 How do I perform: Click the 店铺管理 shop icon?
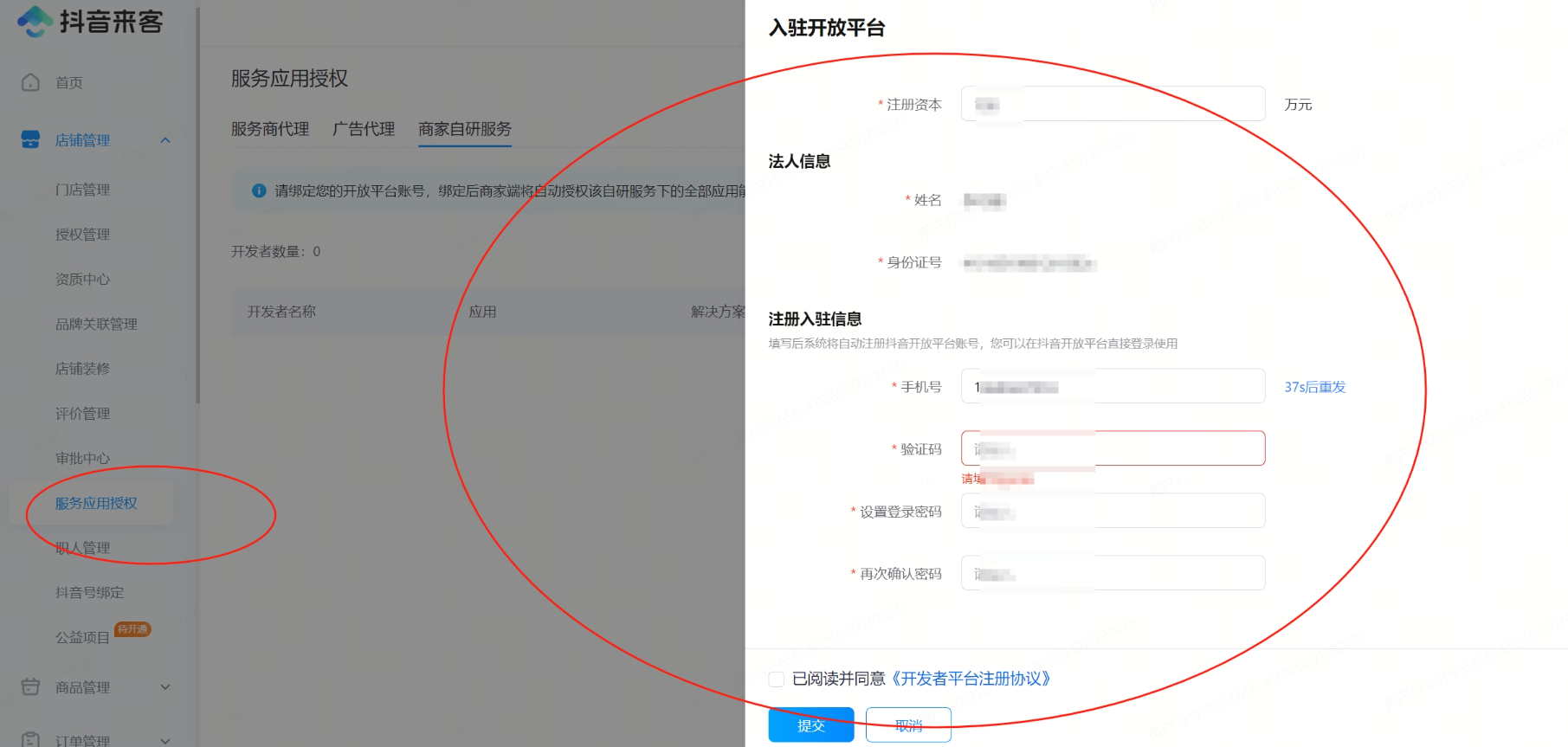31,139
